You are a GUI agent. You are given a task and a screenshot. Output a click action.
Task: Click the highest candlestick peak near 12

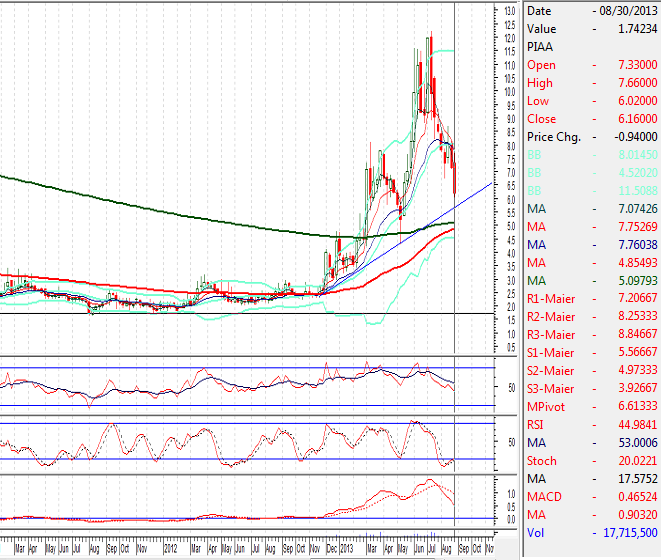[x=430, y=38]
